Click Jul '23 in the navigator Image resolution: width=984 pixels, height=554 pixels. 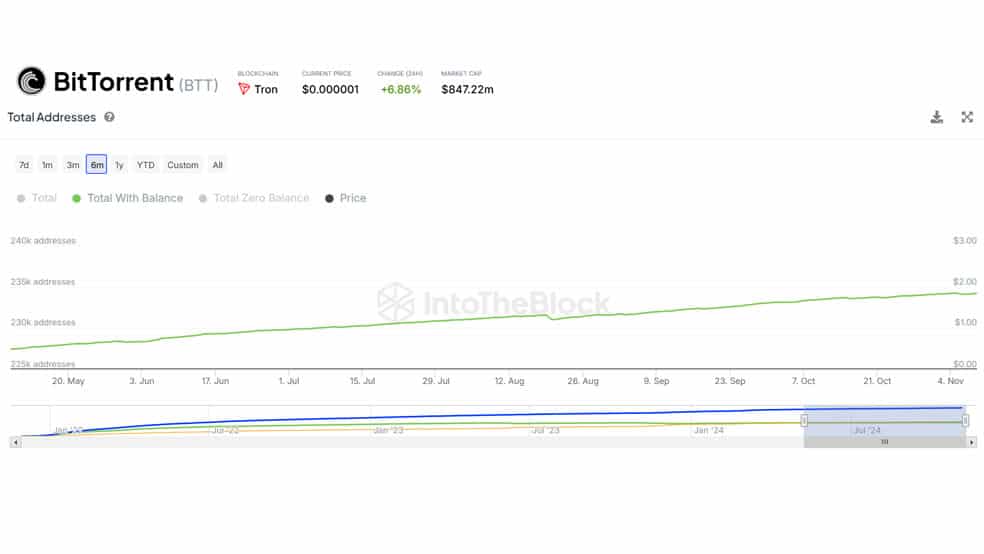(x=545, y=430)
